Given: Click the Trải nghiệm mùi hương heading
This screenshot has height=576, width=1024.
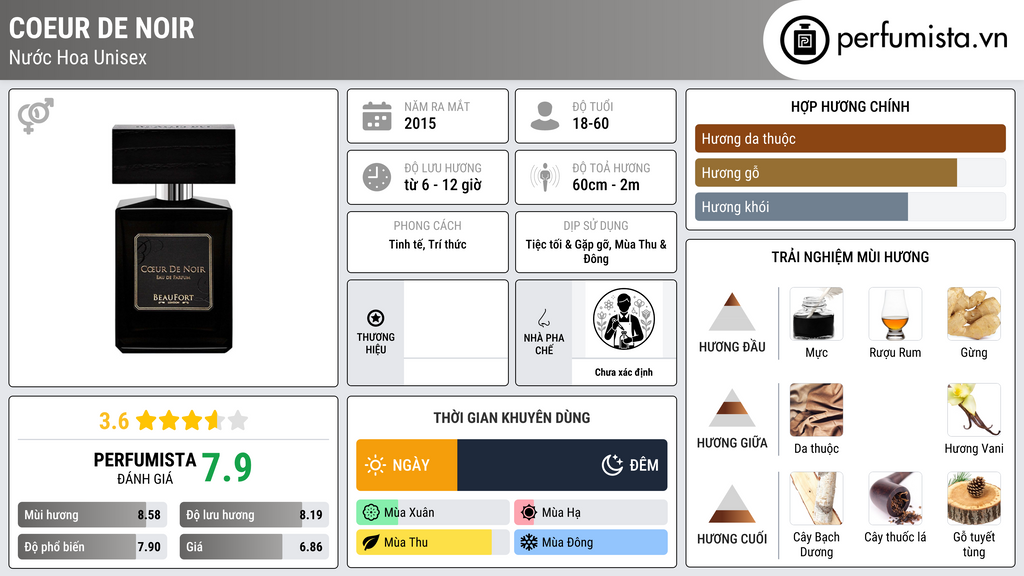Looking at the screenshot, I should point(850,257).
